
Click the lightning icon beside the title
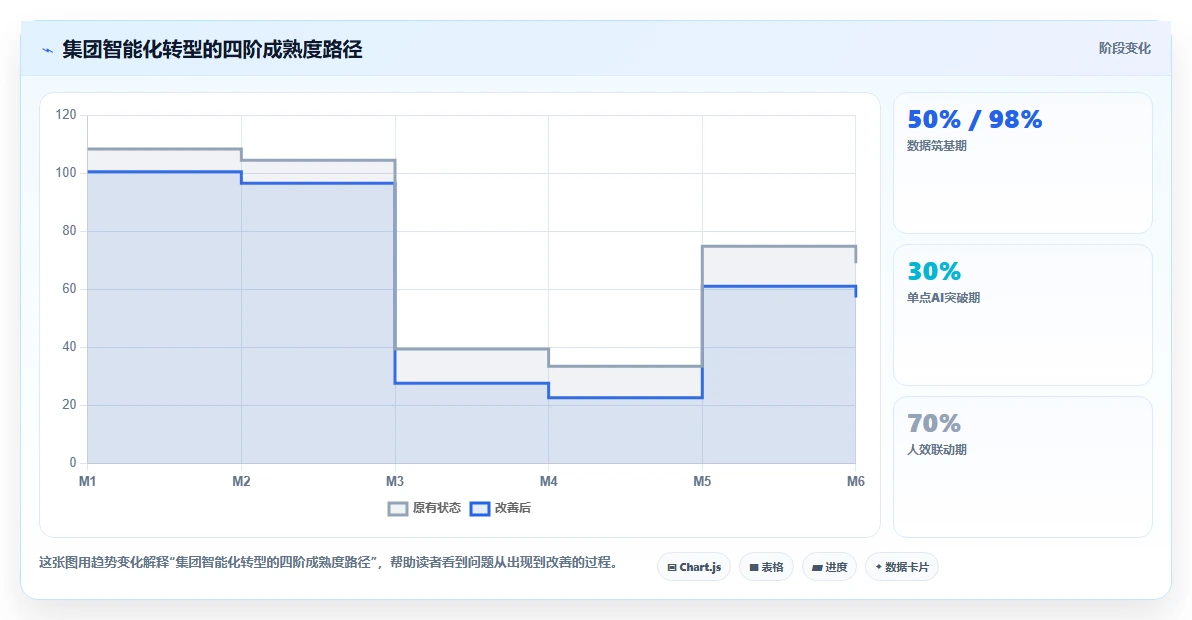point(48,51)
